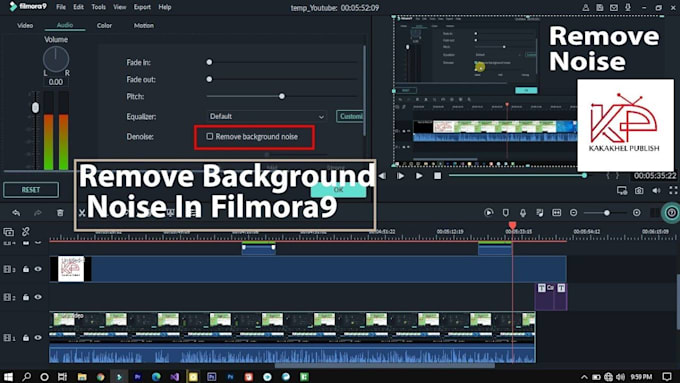Switch to the Color tab
The height and width of the screenshot is (383, 680).
tap(104, 25)
